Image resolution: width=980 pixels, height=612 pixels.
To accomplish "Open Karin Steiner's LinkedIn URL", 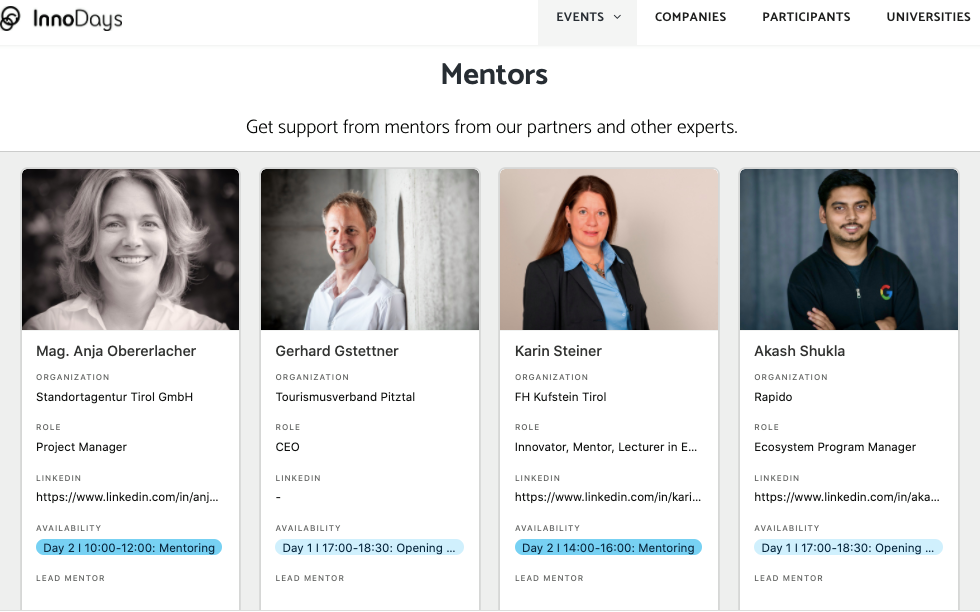I will coord(608,497).
